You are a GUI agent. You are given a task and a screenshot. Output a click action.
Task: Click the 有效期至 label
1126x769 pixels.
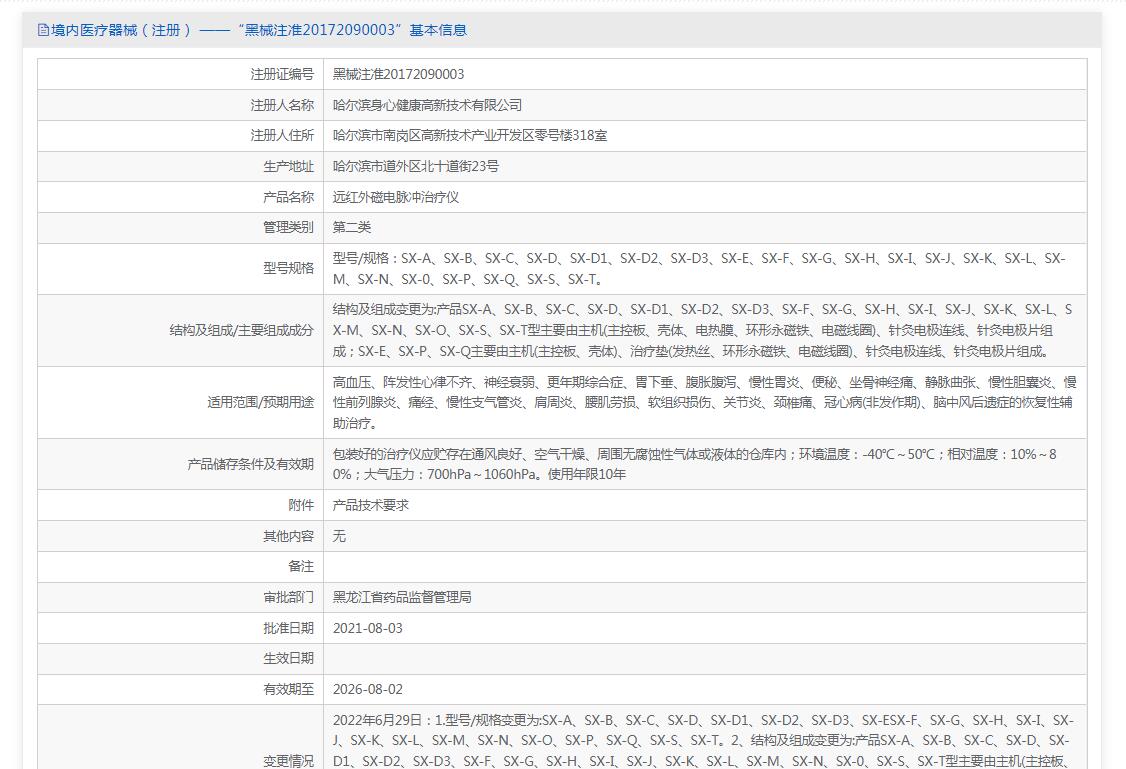288,689
